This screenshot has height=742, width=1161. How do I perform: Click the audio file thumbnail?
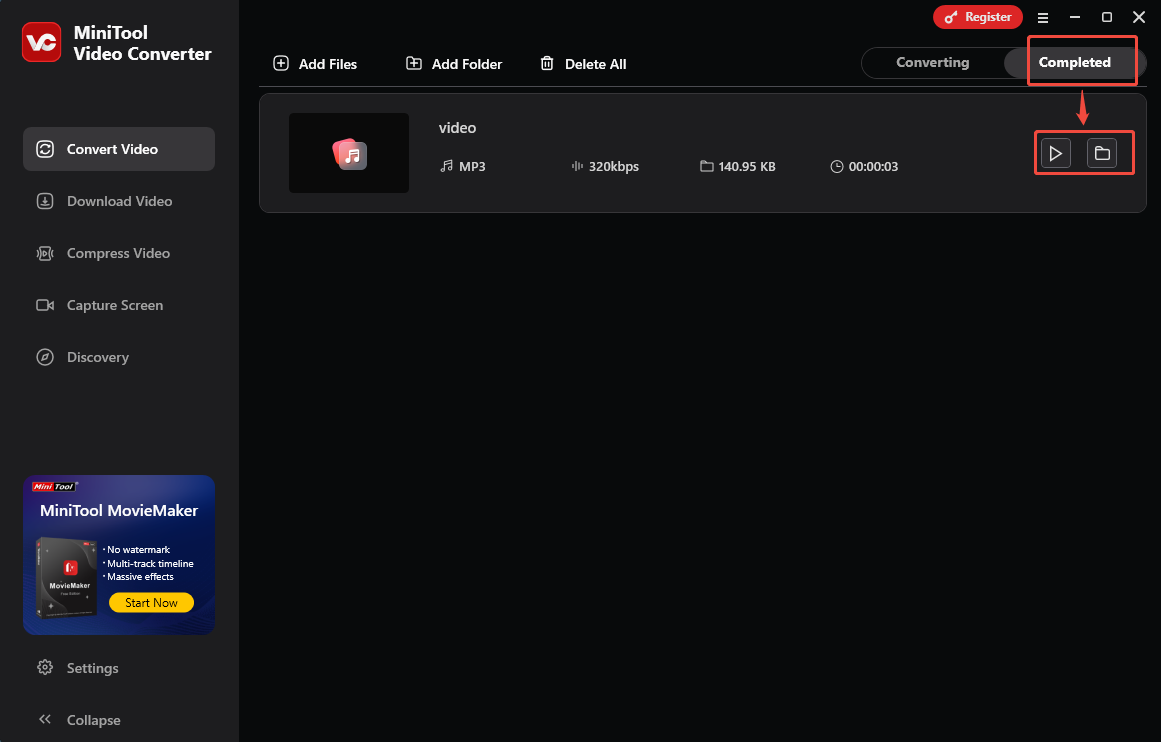pos(349,153)
